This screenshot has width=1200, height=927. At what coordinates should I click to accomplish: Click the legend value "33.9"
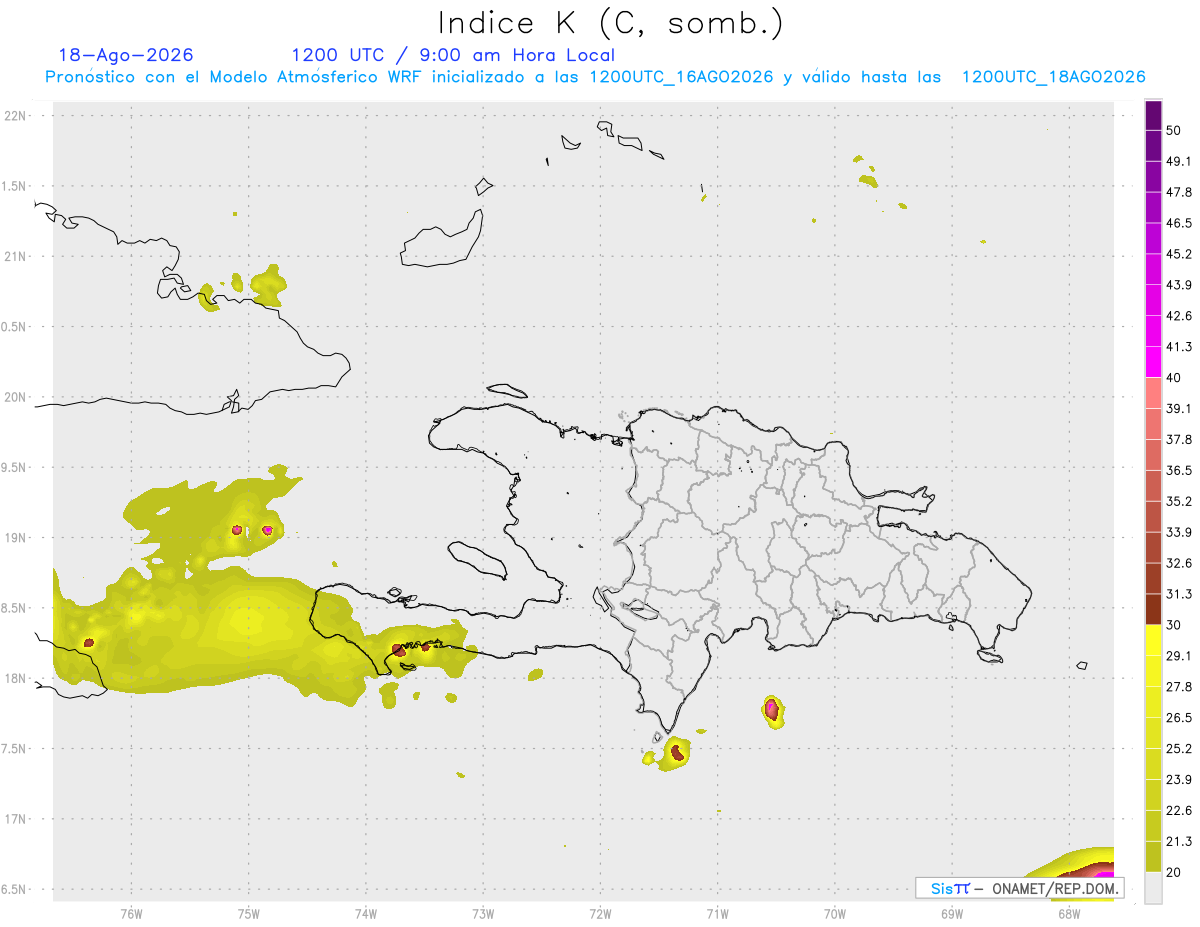click(x=1178, y=532)
